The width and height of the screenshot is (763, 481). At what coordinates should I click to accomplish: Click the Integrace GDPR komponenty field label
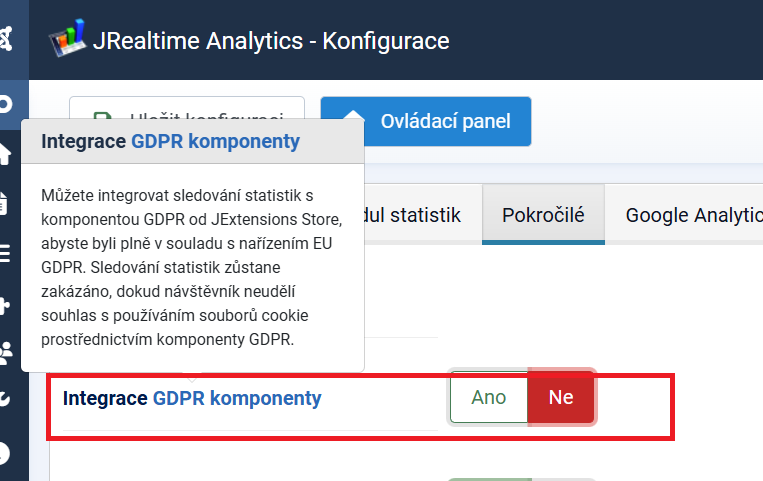192,399
